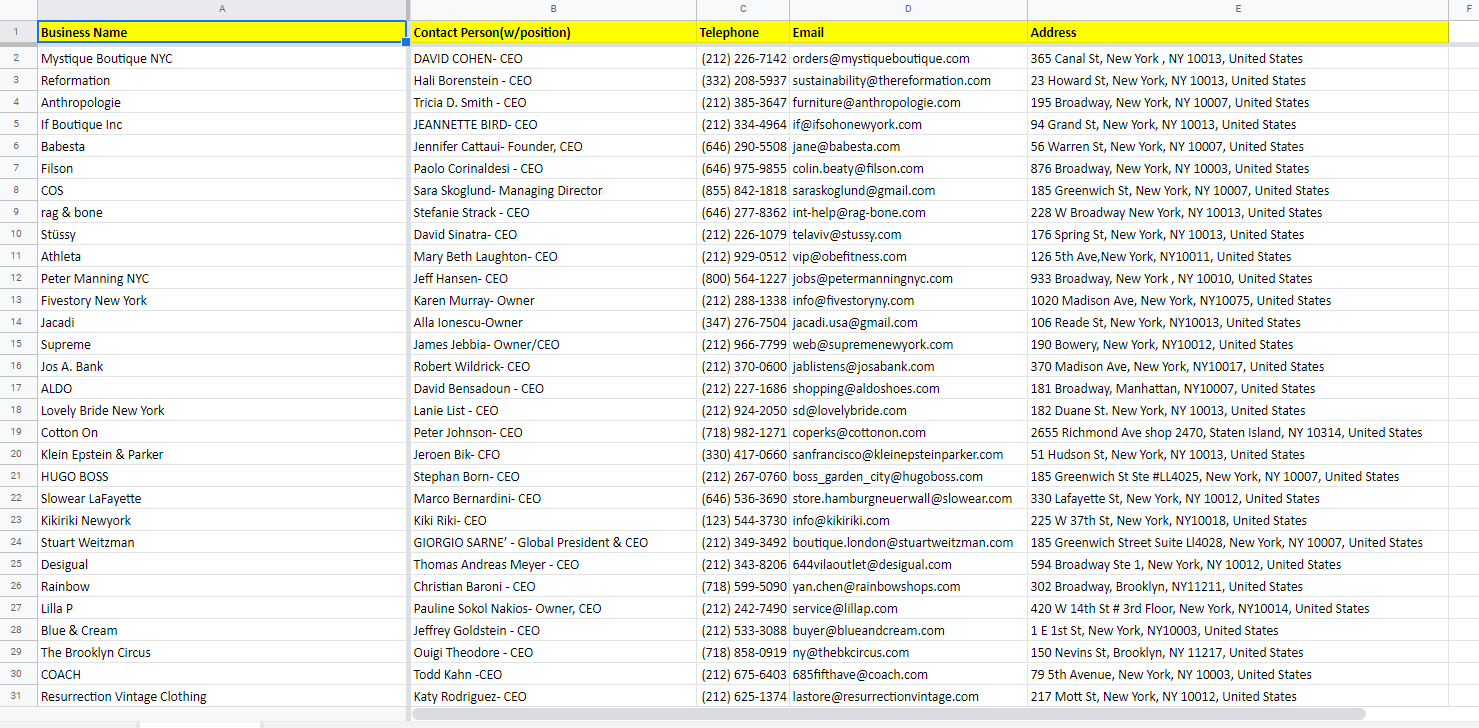Select the Stuart Weitzman business cell
The width and height of the screenshot is (1479, 728).
222,542
